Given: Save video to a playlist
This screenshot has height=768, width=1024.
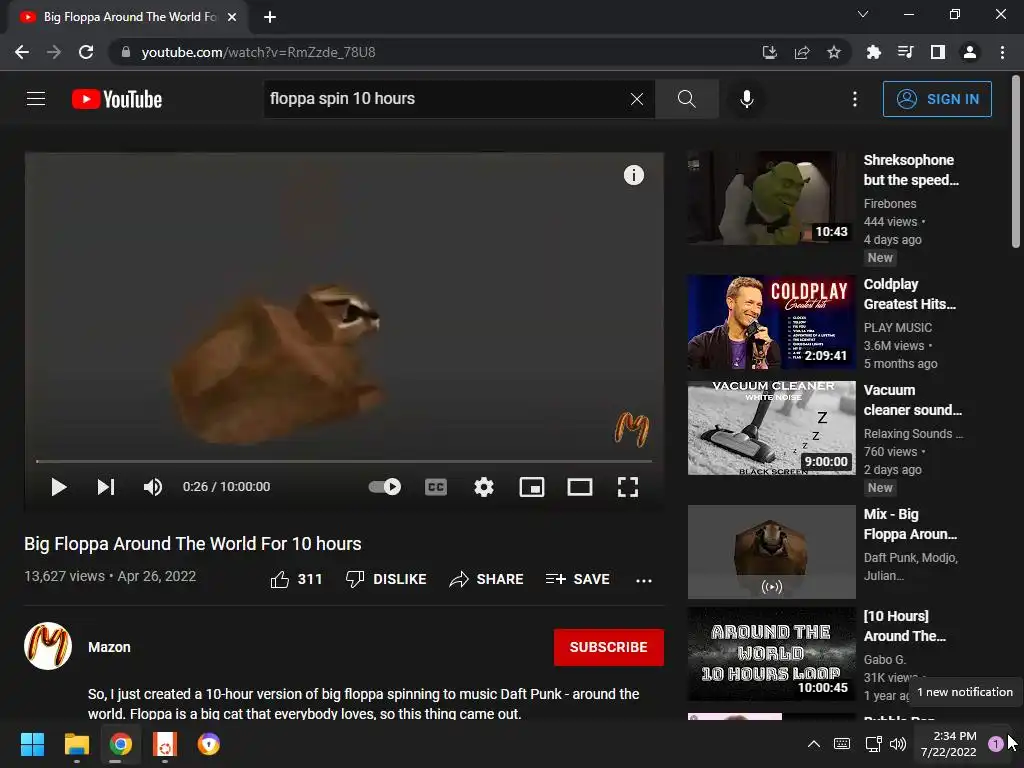Looking at the screenshot, I should pos(577,579).
